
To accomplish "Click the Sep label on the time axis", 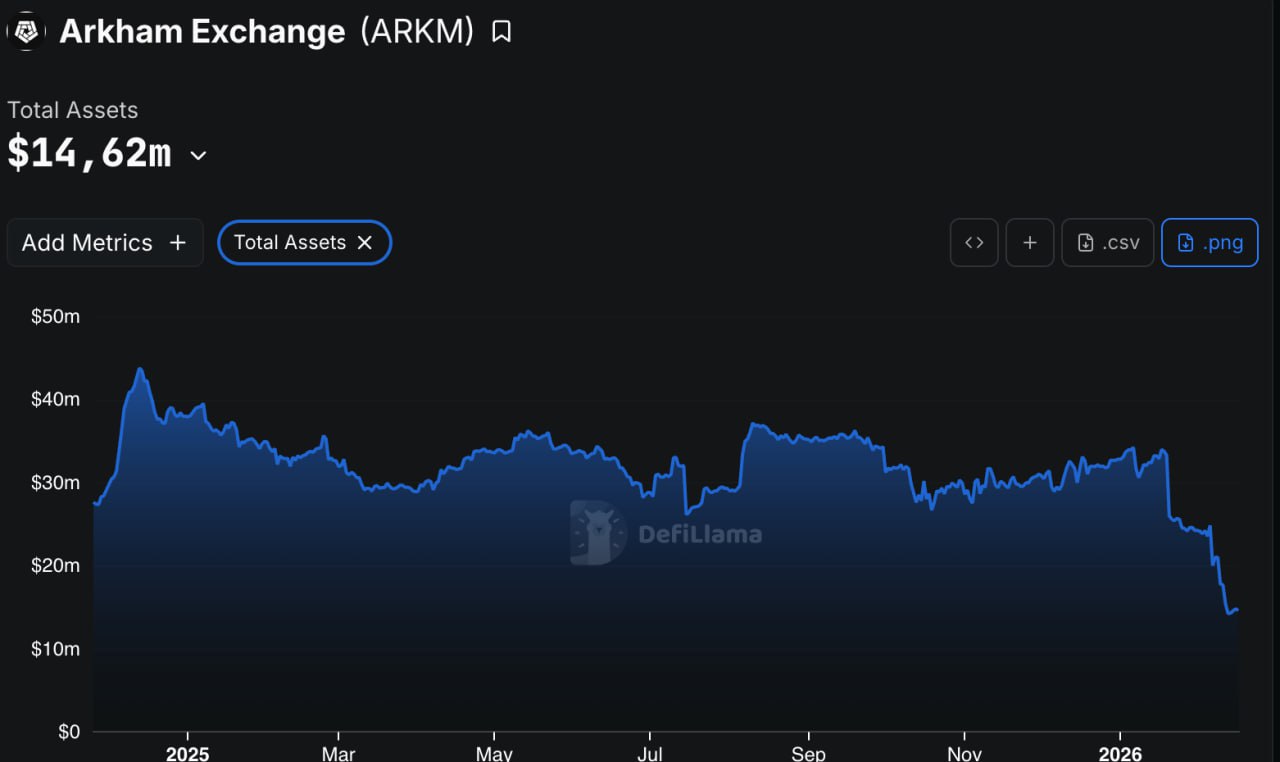I will point(808,752).
